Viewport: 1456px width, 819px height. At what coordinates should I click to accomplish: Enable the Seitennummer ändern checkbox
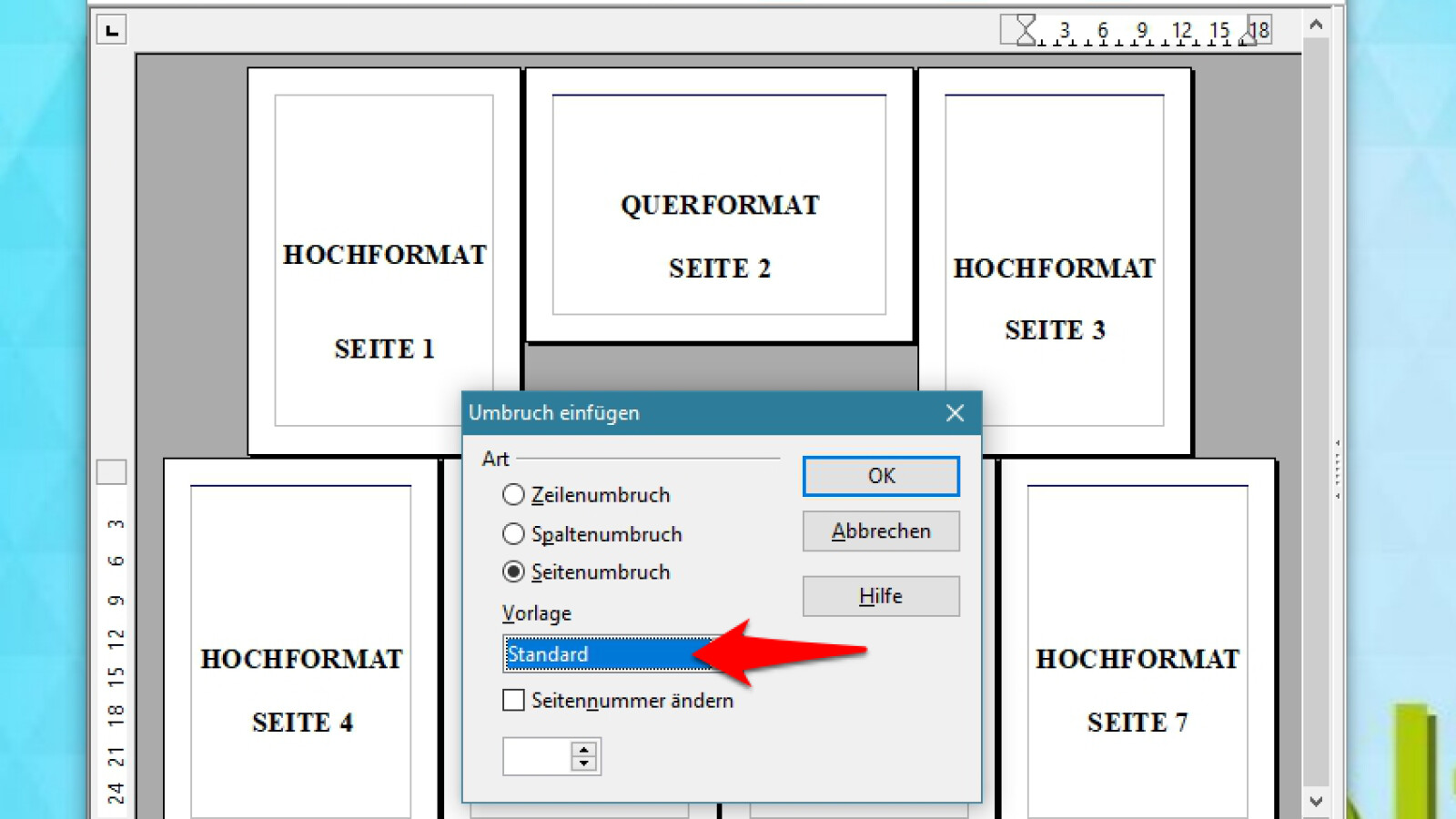click(513, 700)
